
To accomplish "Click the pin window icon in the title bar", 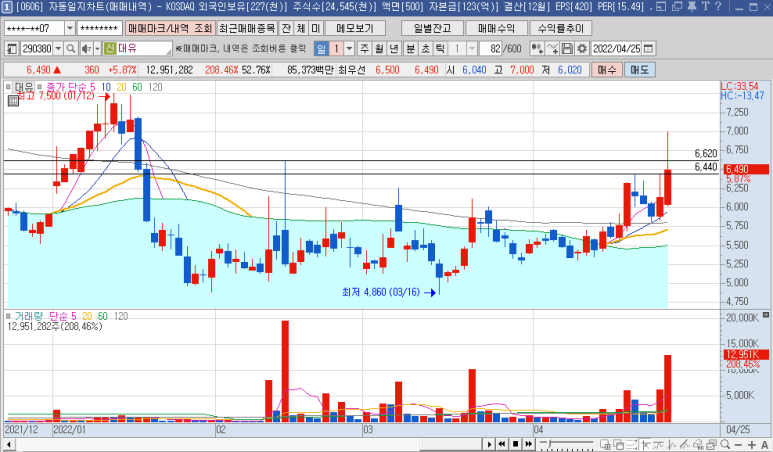I will click(x=692, y=6).
